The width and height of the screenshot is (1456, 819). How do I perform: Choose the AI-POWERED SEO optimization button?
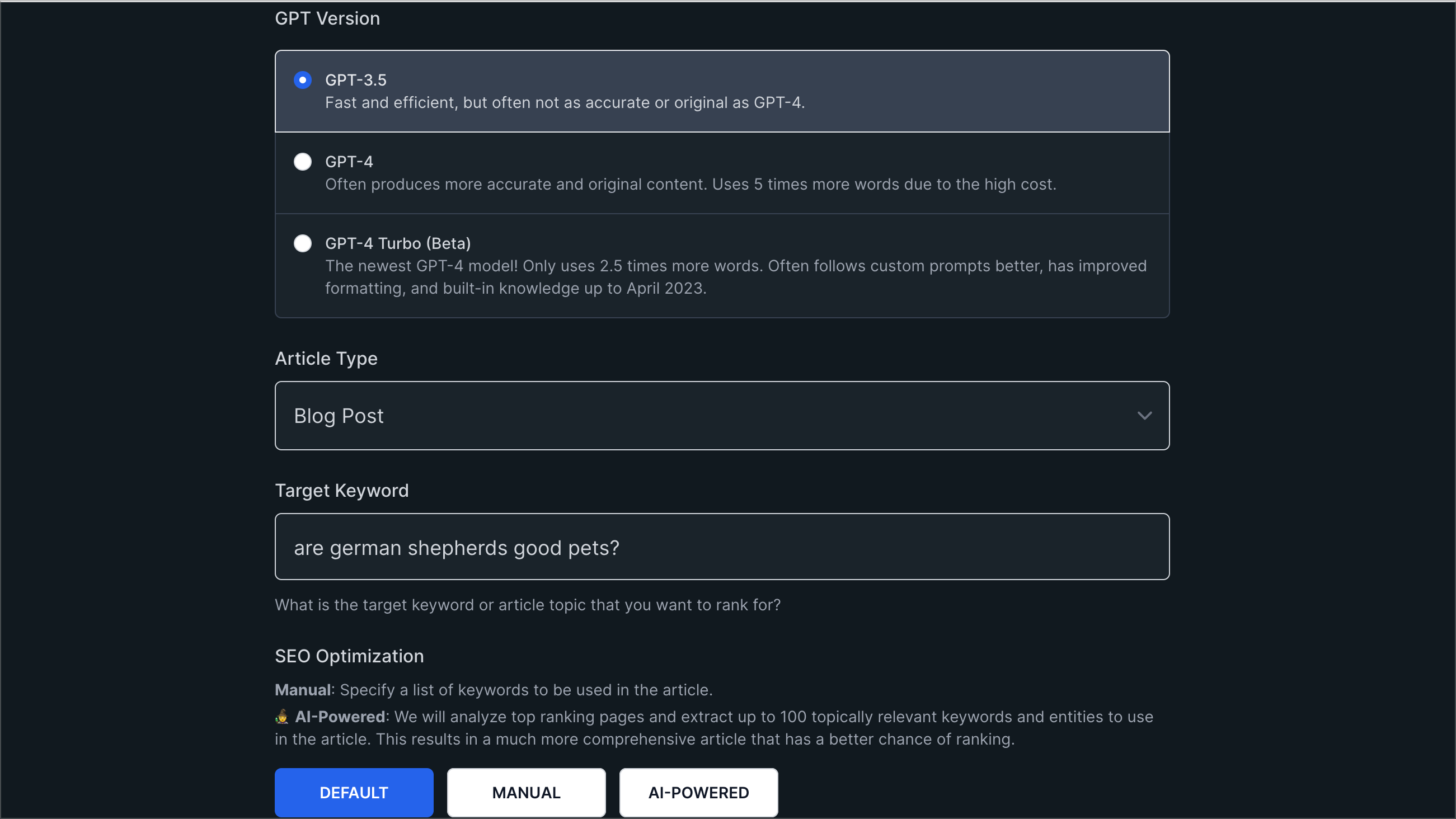pos(698,793)
